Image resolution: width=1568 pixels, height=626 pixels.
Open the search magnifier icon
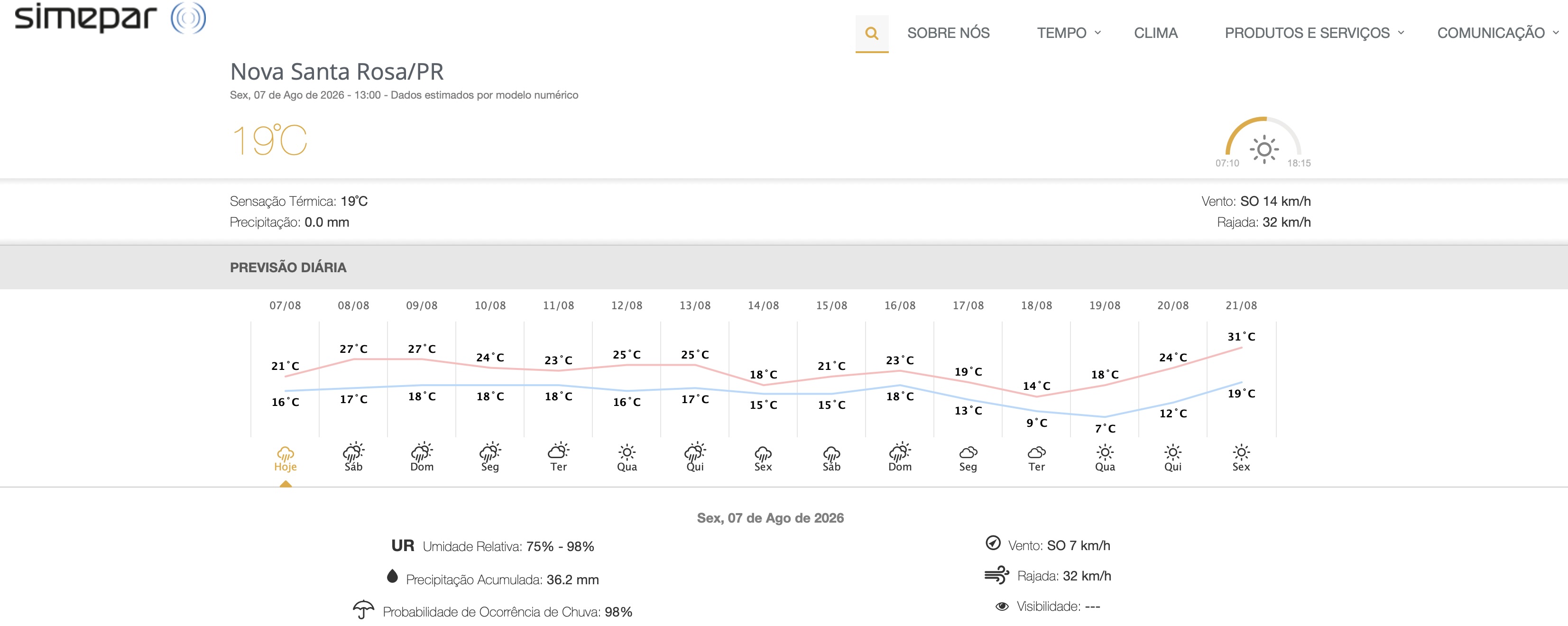click(872, 34)
